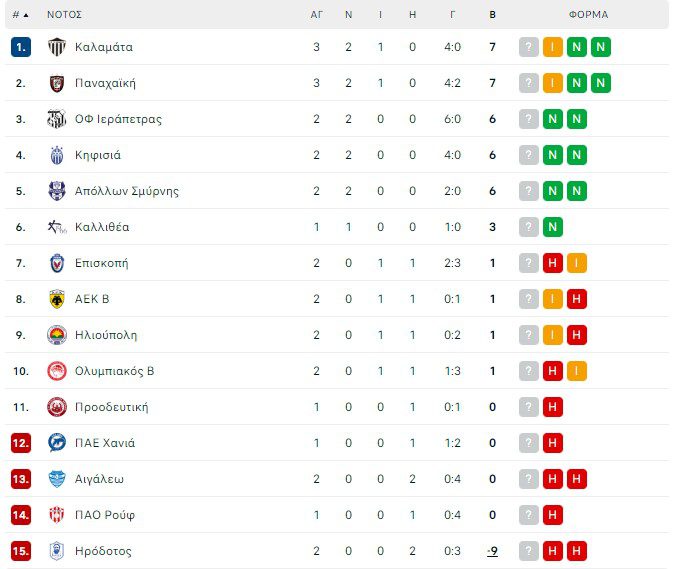Click the grey ? form badge for Καλαμάτα
This screenshot has width=681, height=569.
[529, 47]
